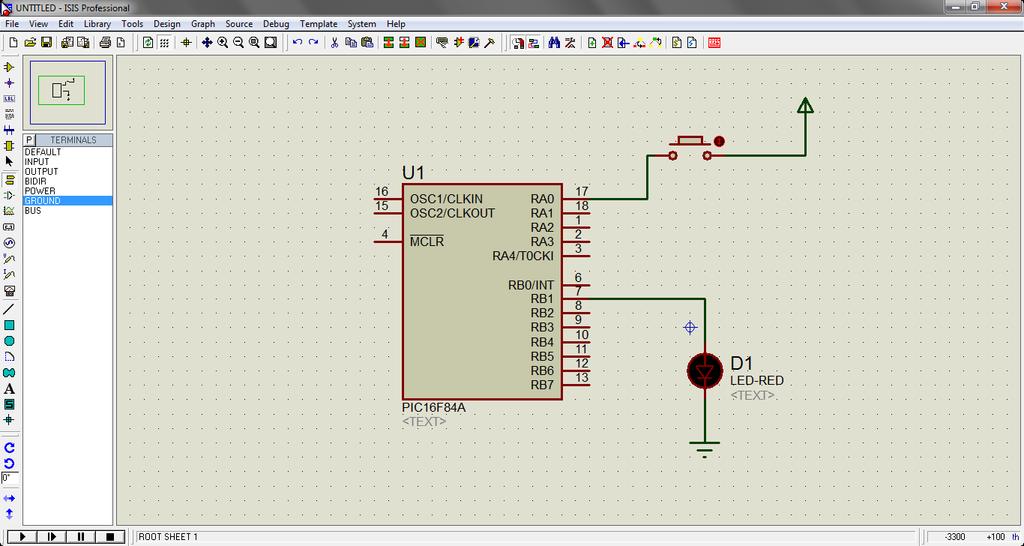
Task: Centre view at cursor (pan icon)
Action: click(x=207, y=42)
